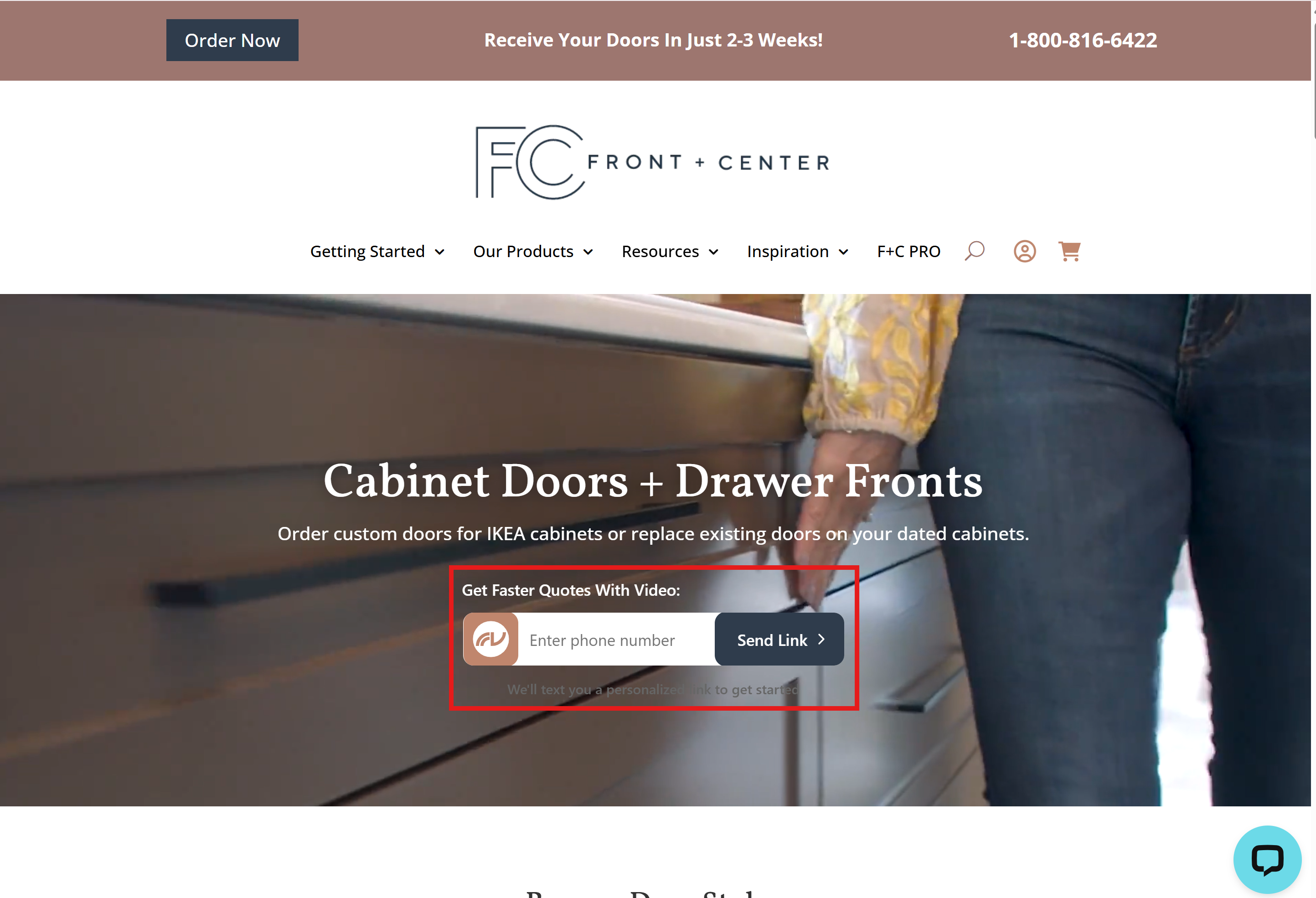Screen dimensions: 1316x898
Task: Click the video quote logo icon
Action: coord(491,639)
